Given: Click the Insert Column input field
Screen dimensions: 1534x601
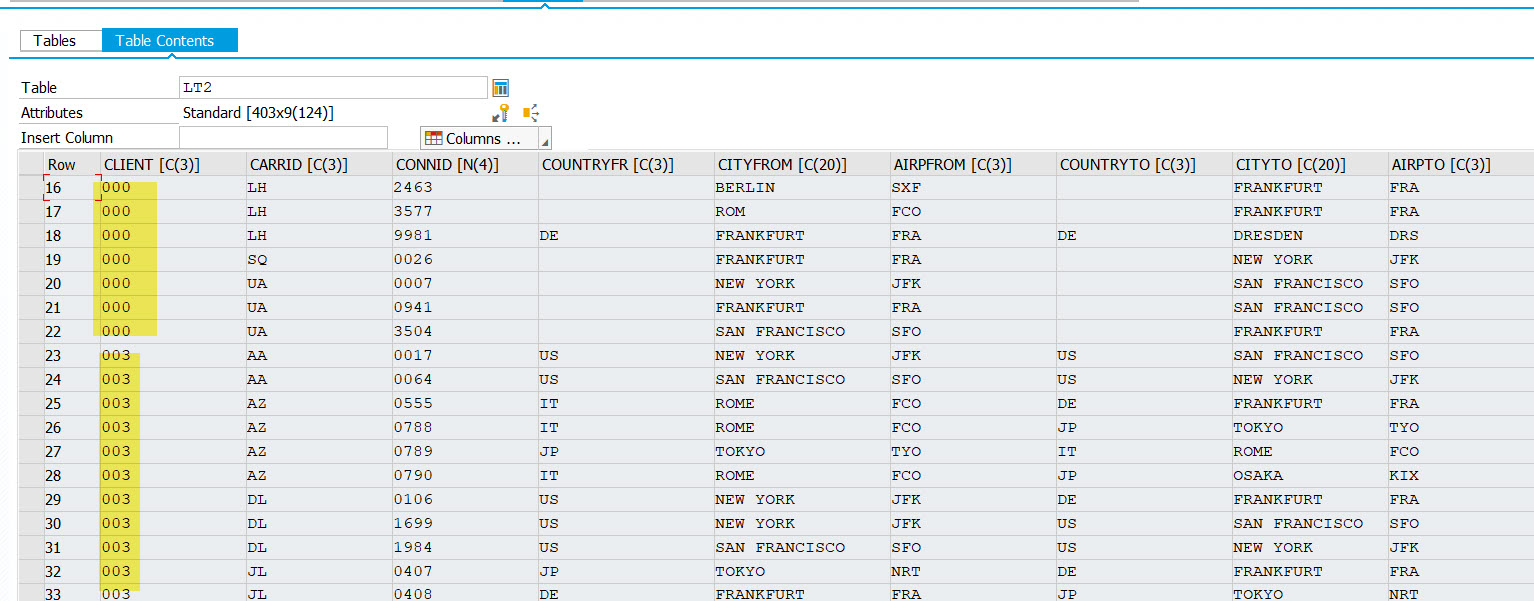Looking at the screenshot, I should tap(283, 137).
